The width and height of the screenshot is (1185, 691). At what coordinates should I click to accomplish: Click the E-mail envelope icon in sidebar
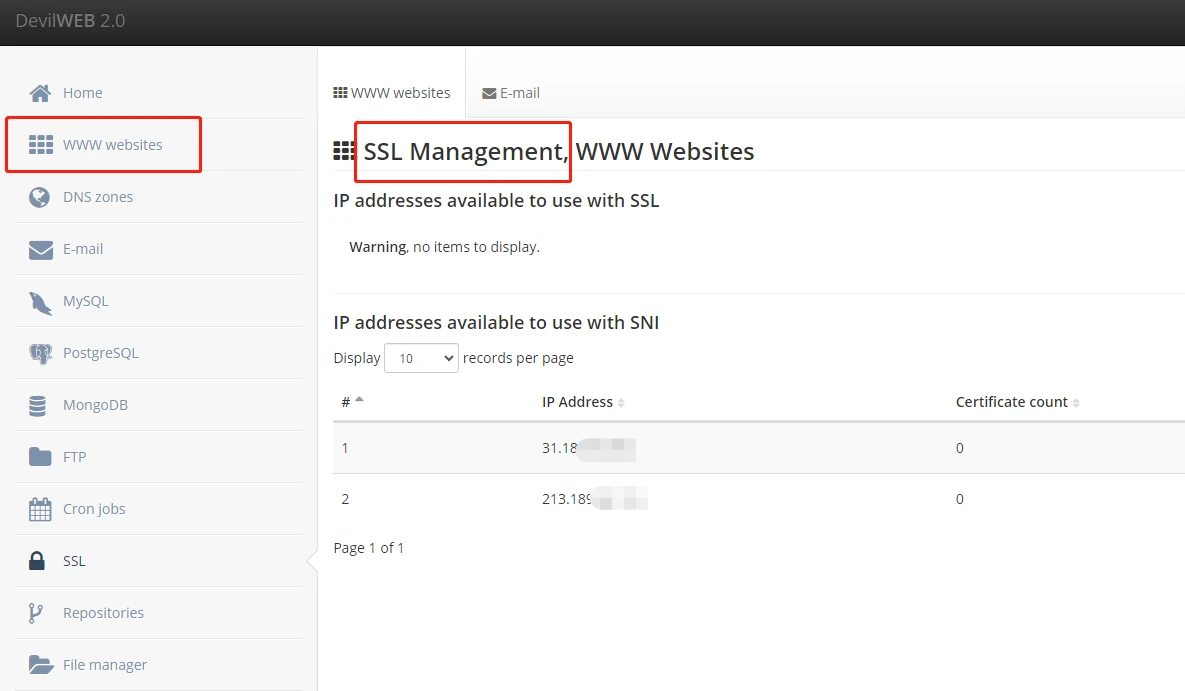40,249
